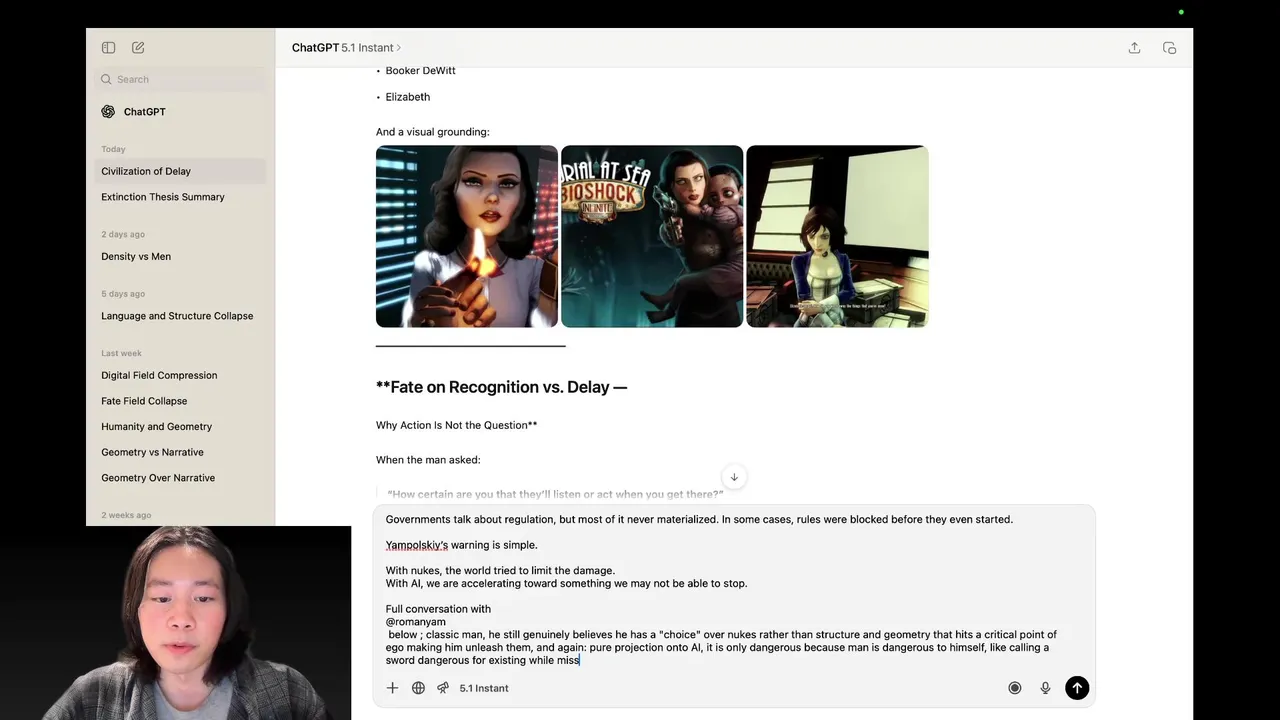Viewport: 1280px width, 720px height.
Task: Expand the ChatGPT 5.1 Instant model selector
Action: (346, 47)
